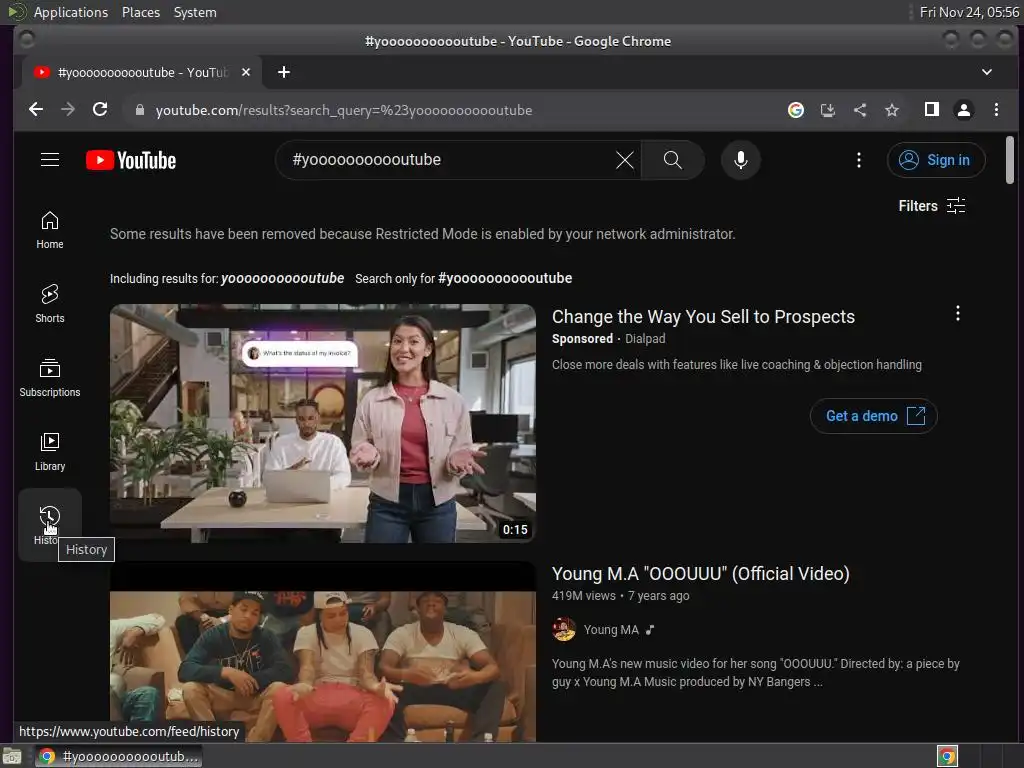The image size is (1024, 768).
Task: Click the page vertical scrollbar thumb
Action: coord(1010,160)
